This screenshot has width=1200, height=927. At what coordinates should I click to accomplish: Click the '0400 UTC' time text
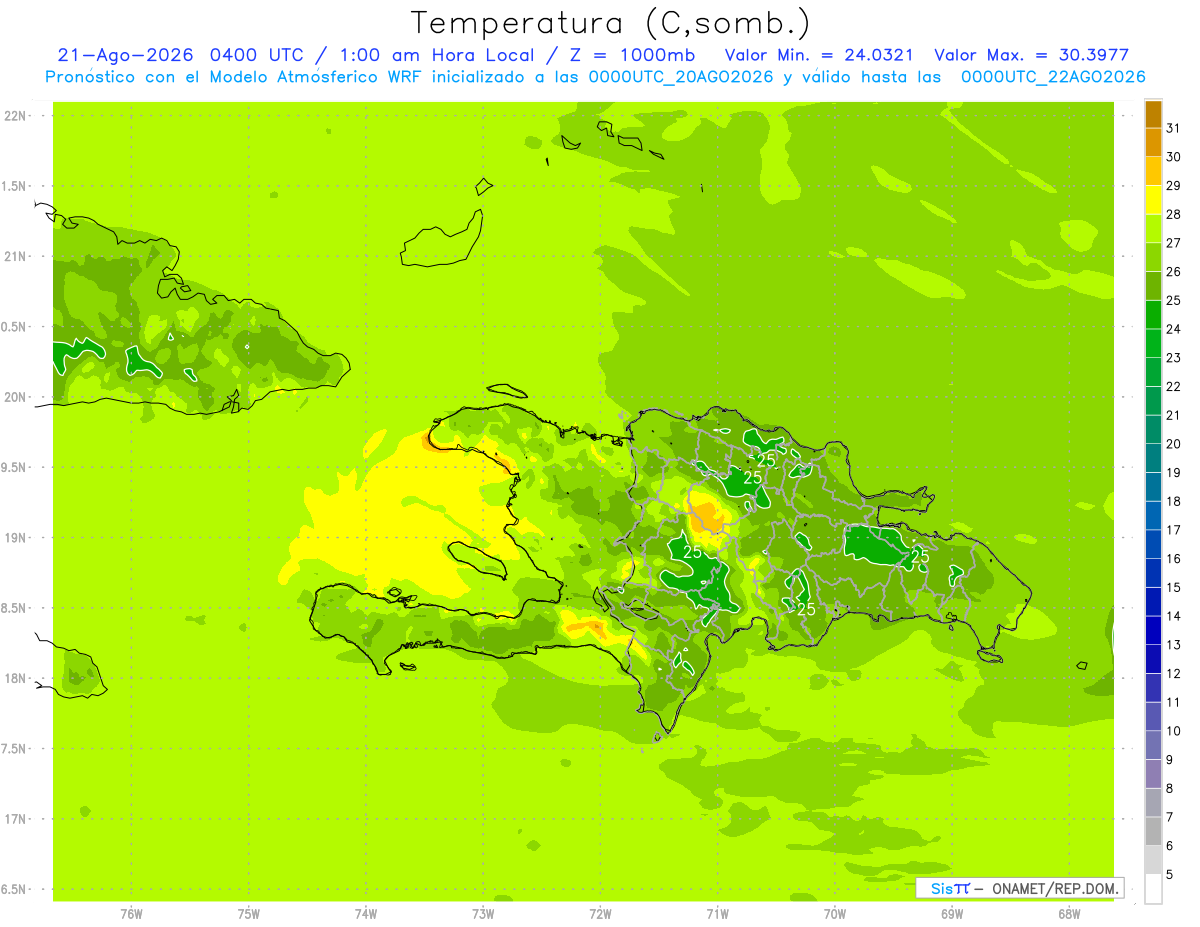[257, 55]
